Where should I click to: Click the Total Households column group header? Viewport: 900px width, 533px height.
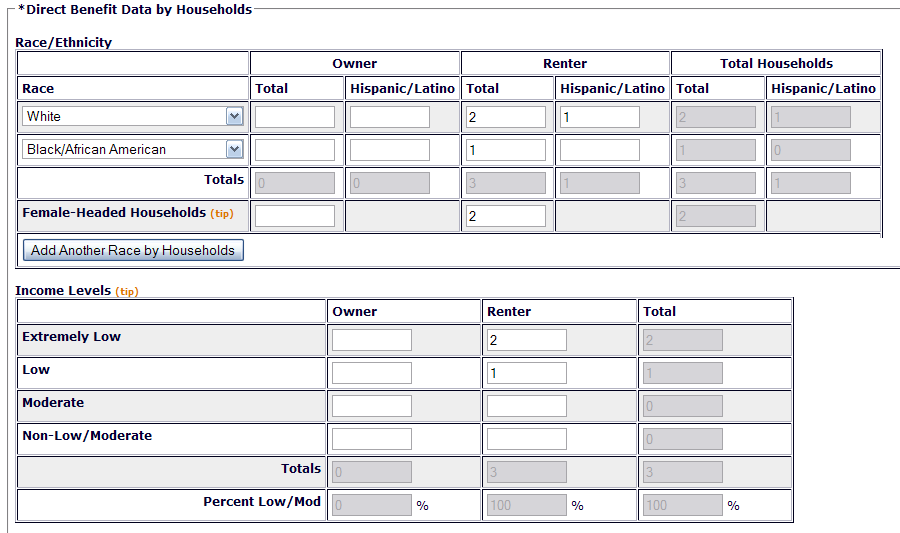[x=777, y=63]
